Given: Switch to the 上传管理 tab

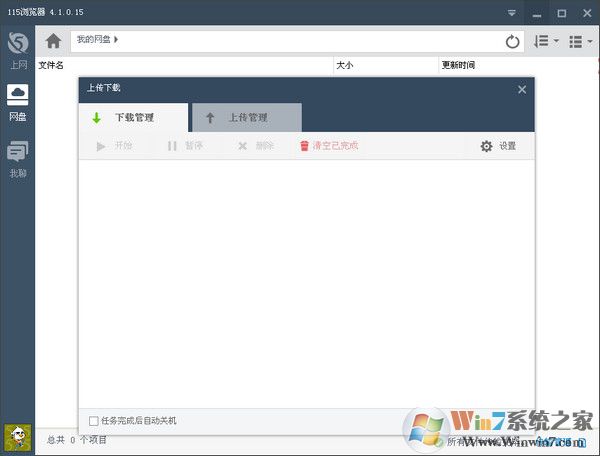Looking at the screenshot, I should coord(247,117).
